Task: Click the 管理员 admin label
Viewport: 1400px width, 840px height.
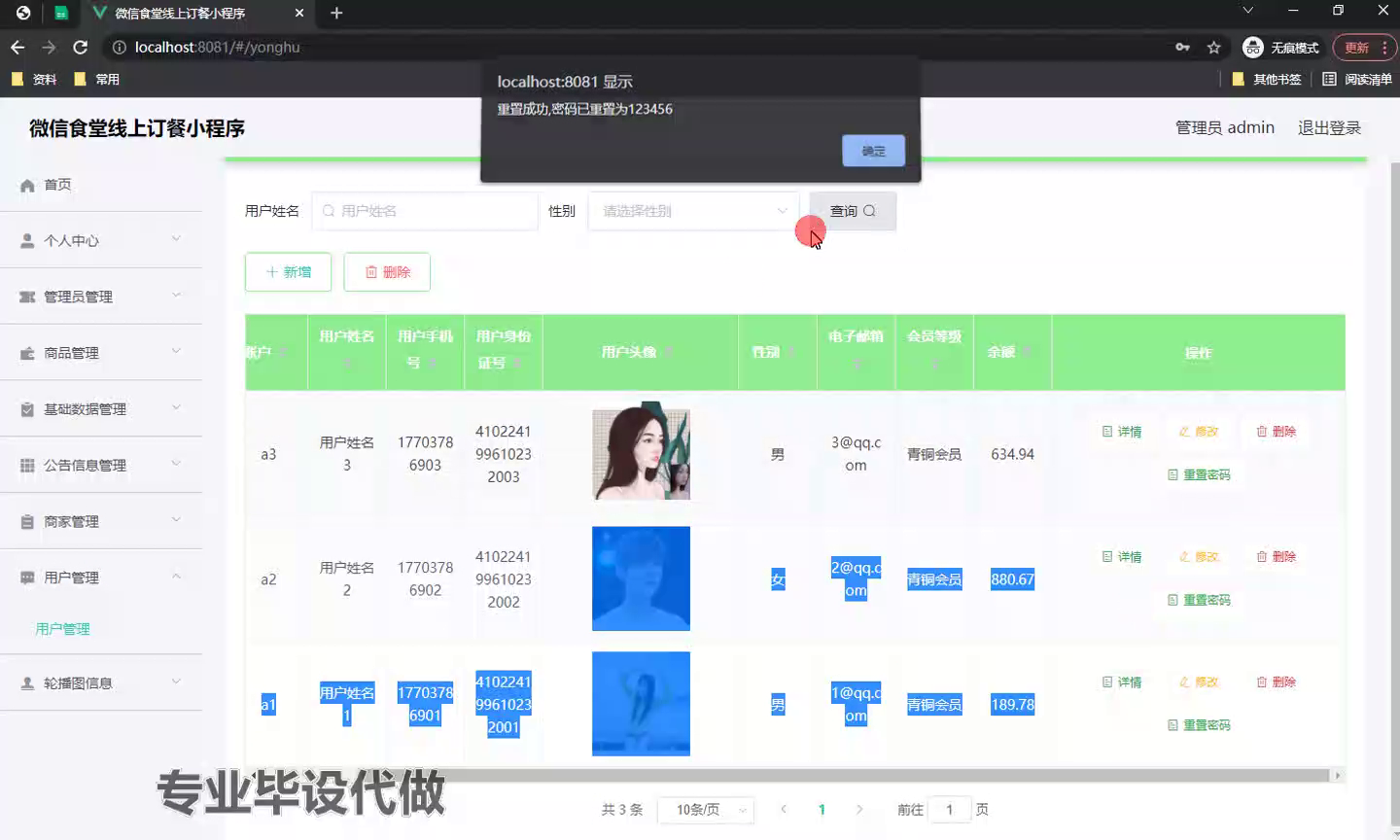Action: [x=1224, y=127]
